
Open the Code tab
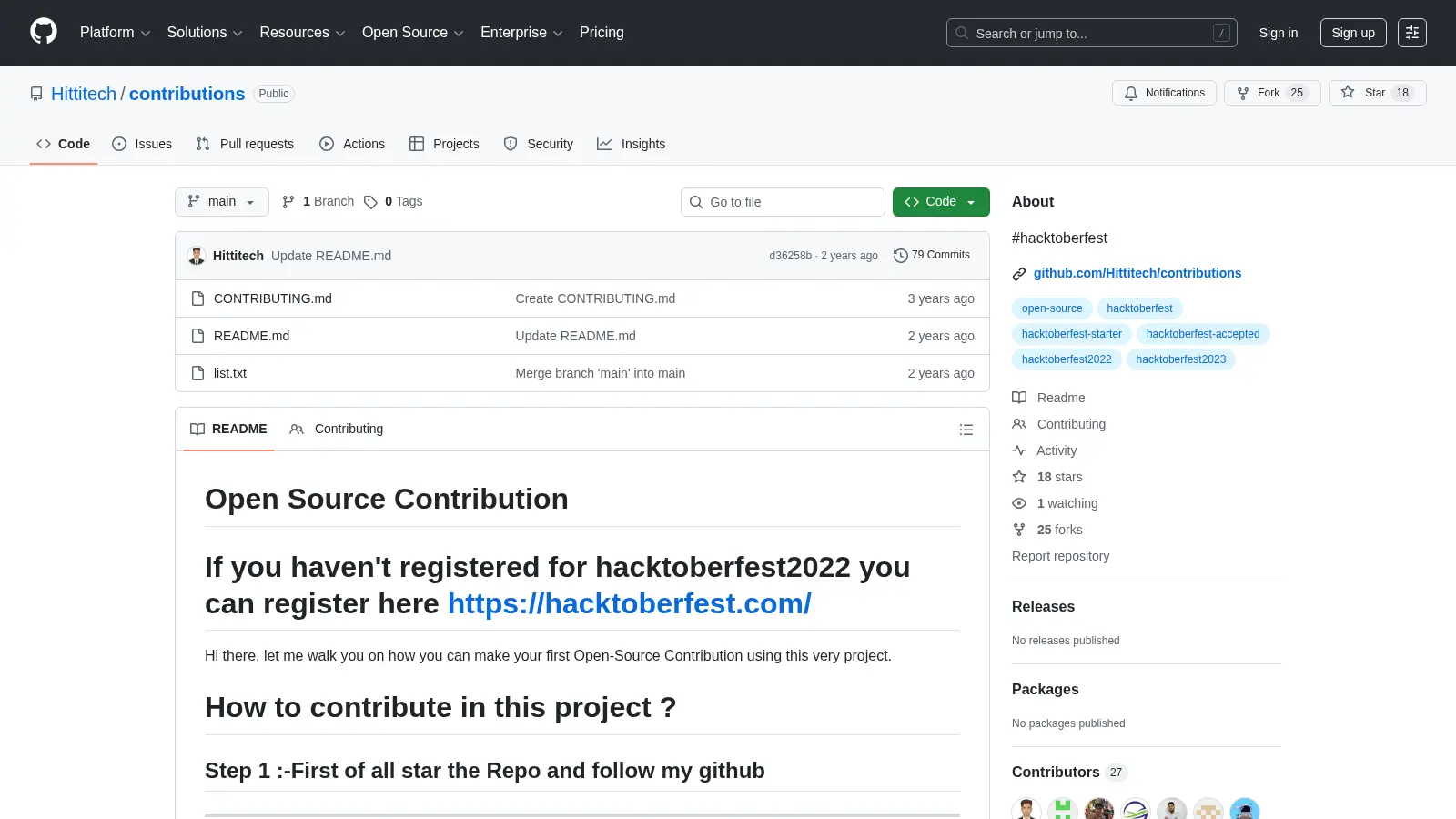[63, 144]
